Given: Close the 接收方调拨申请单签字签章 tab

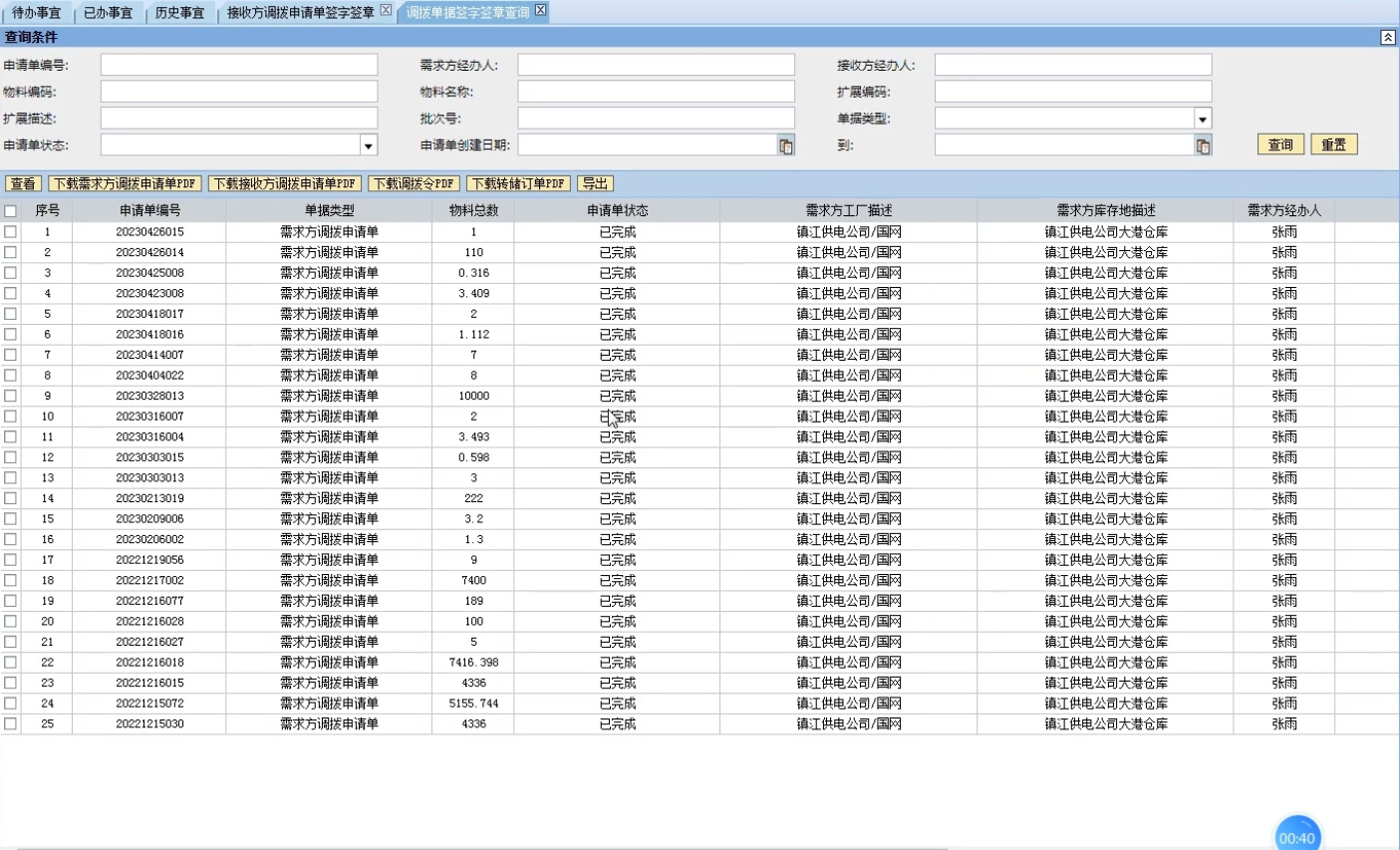Looking at the screenshot, I should (386, 10).
